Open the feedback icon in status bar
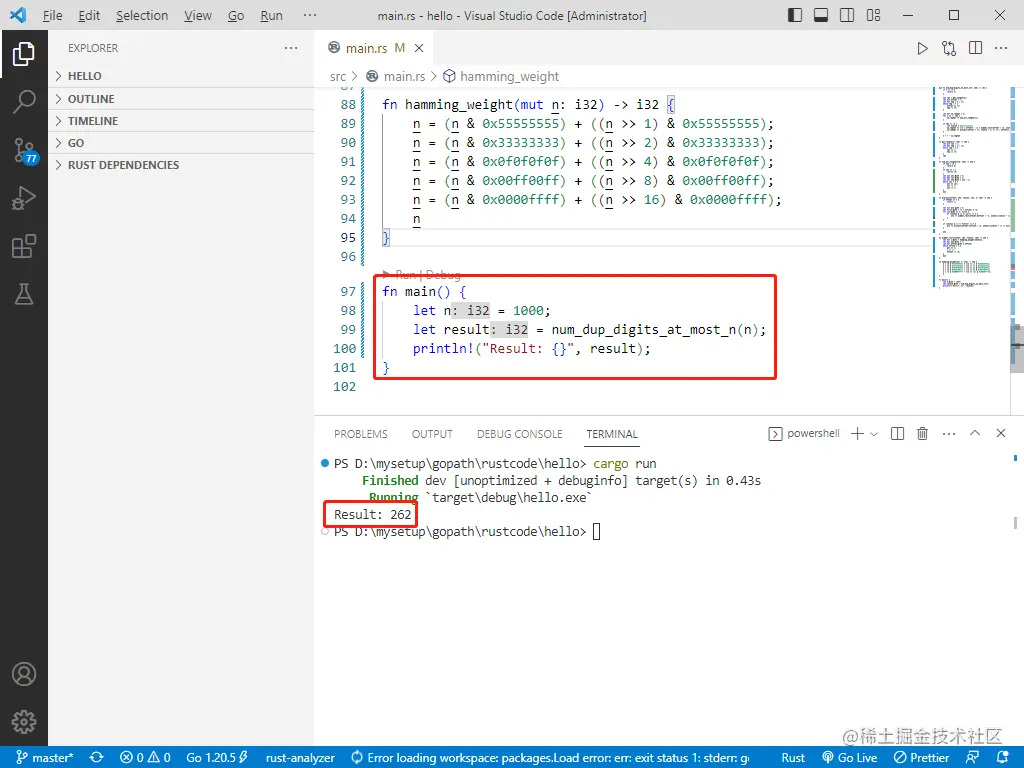 972,758
